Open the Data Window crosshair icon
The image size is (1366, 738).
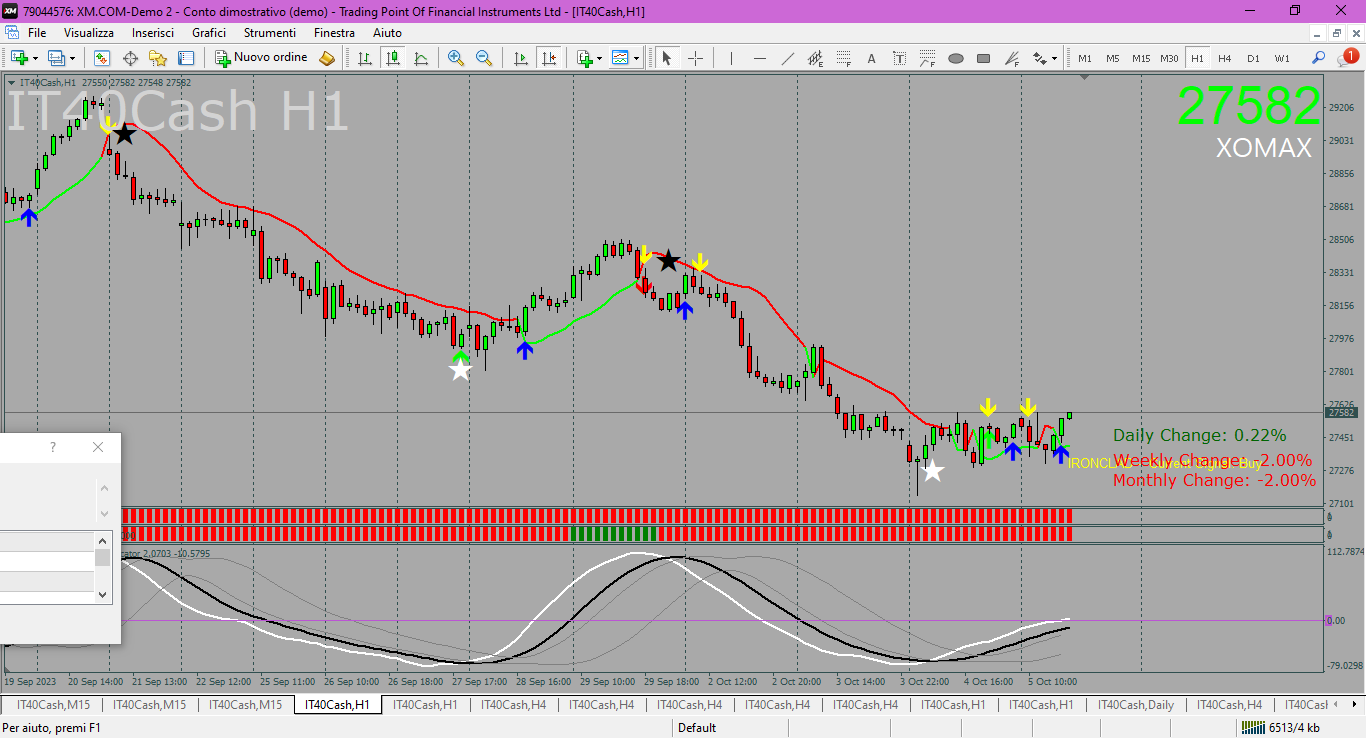[130, 58]
